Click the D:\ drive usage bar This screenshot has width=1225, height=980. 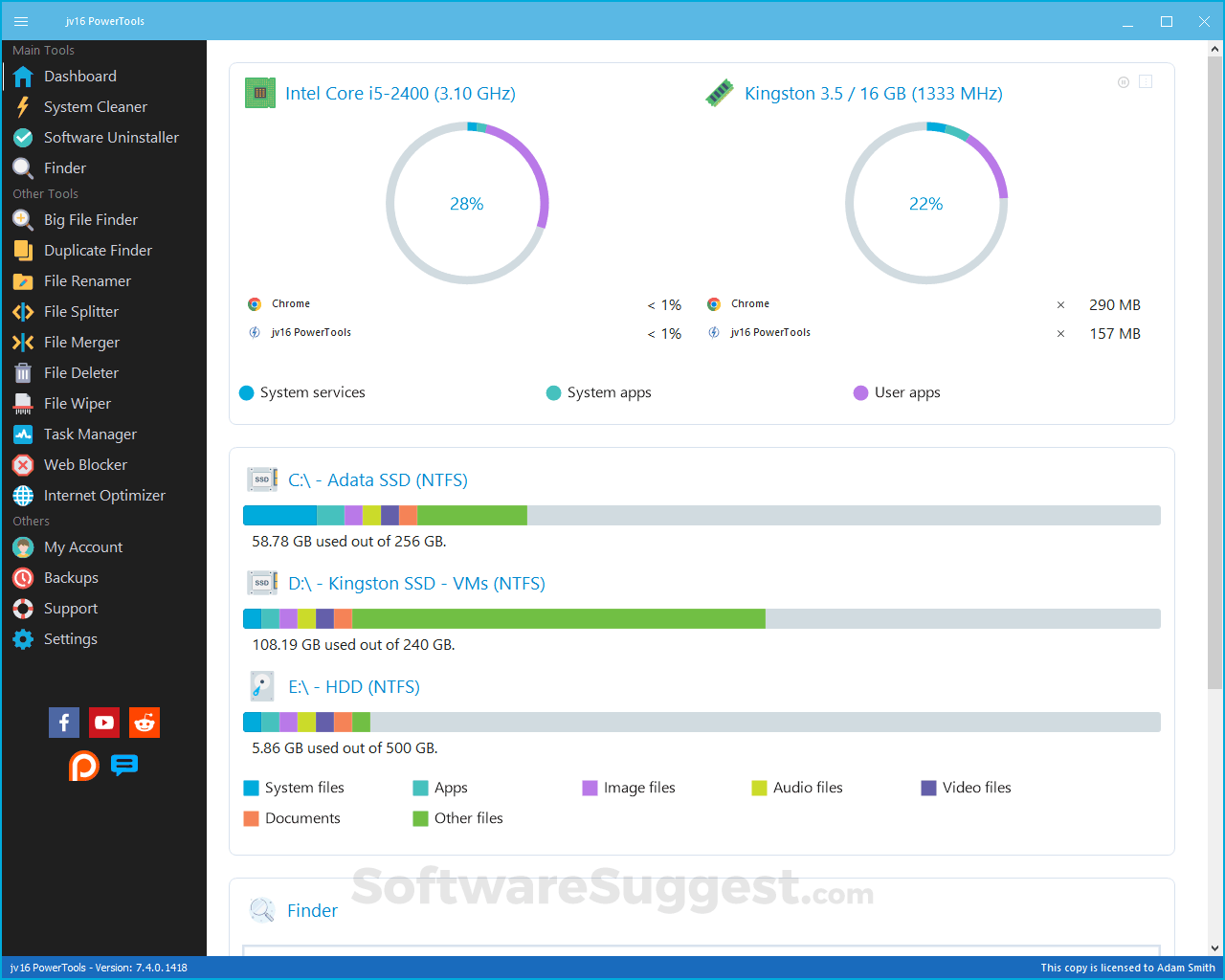pyautogui.click(x=702, y=619)
